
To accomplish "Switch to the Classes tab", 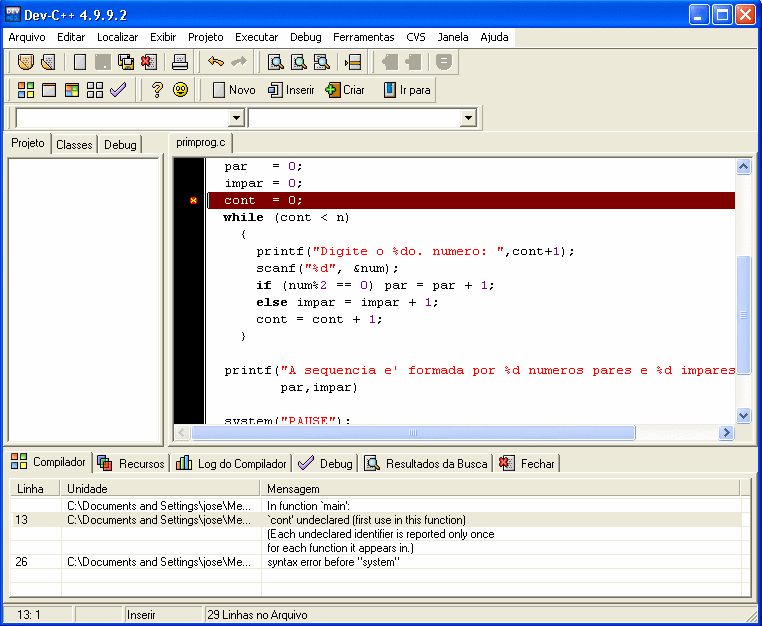I will point(74,145).
